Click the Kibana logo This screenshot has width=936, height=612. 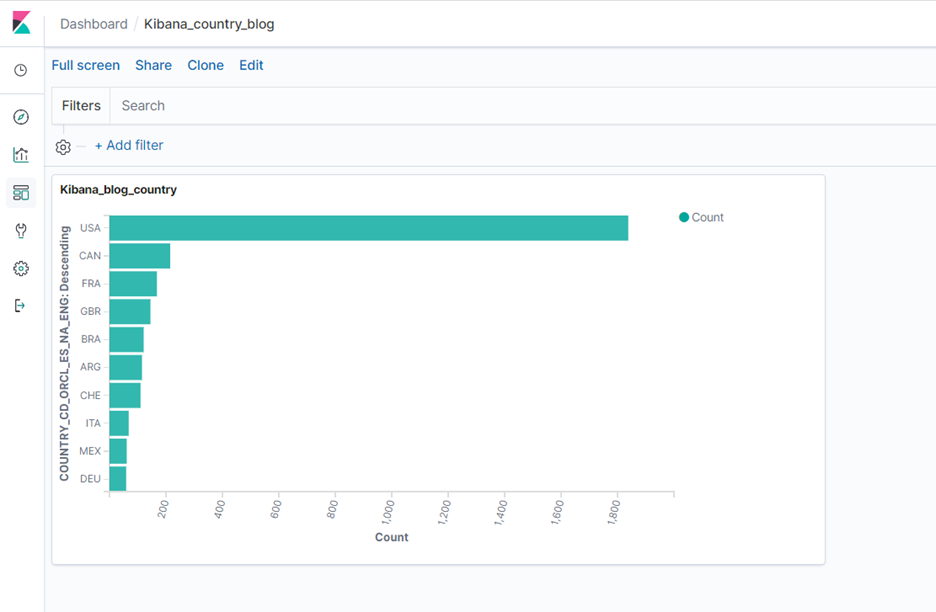(x=21, y=23)
